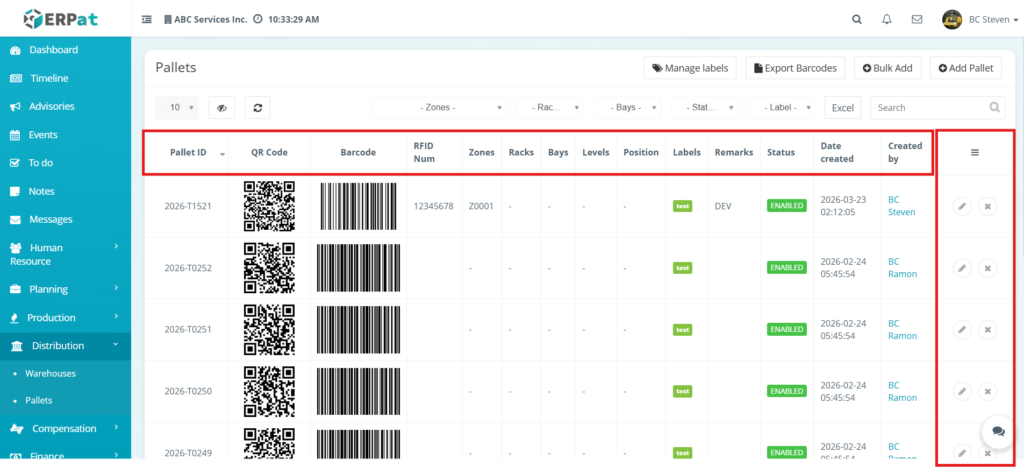The height and width of the screenshot is (467, 1024).
Task: Change page size dropdown showing 10
Action: click(x=178, y=107)
